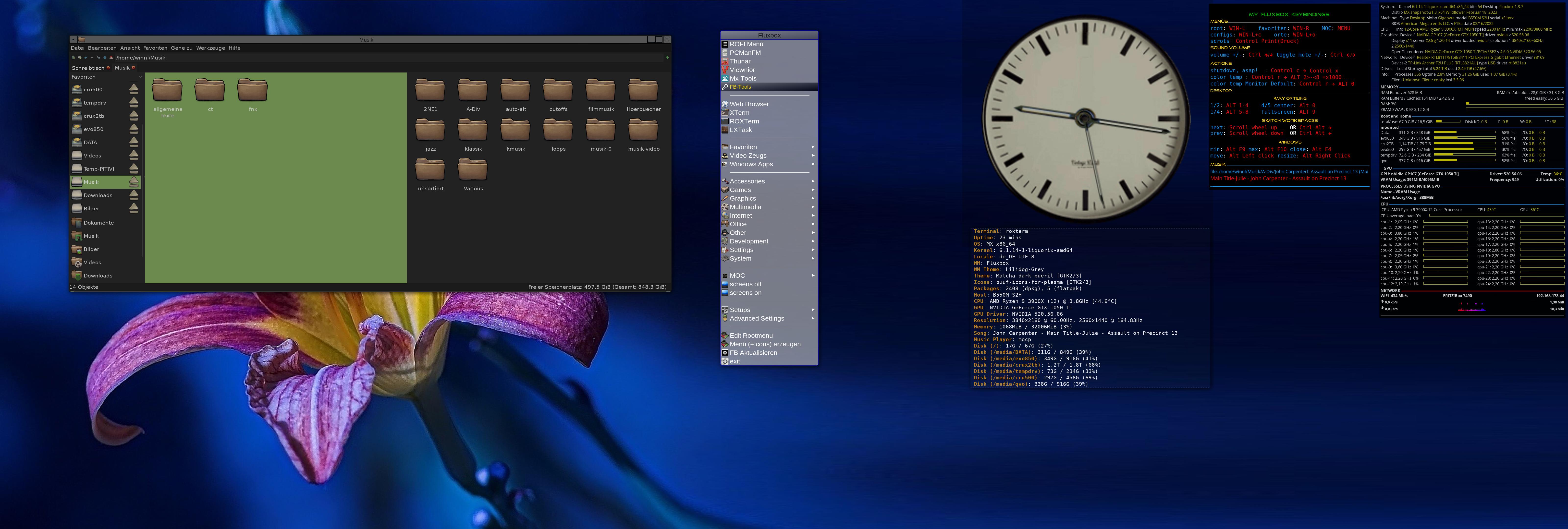This screenshot has height=529, width=1568.
Task: Expand Games submenu
Action: [x=769, y=190]
